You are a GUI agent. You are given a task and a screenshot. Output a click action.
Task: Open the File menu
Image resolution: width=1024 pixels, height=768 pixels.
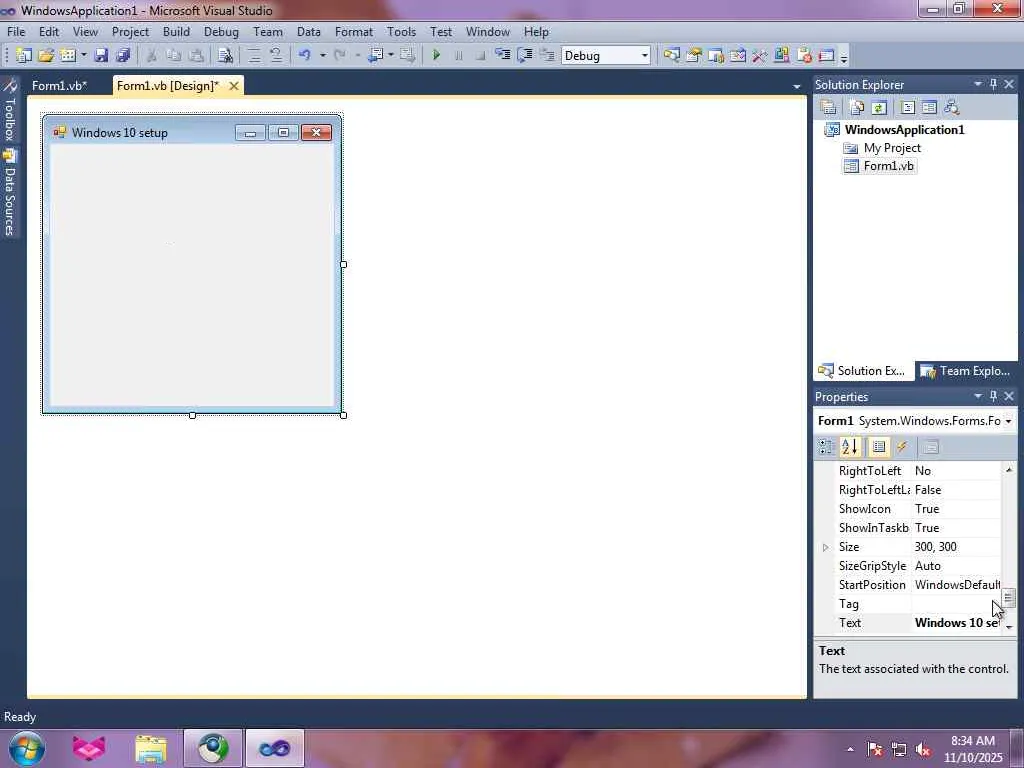coord(16,31)
